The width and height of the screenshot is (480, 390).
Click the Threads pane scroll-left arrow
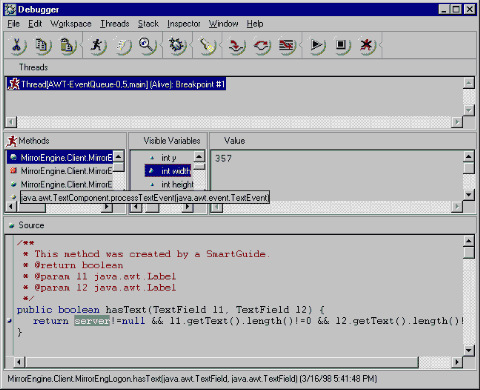tap(11, 122)
